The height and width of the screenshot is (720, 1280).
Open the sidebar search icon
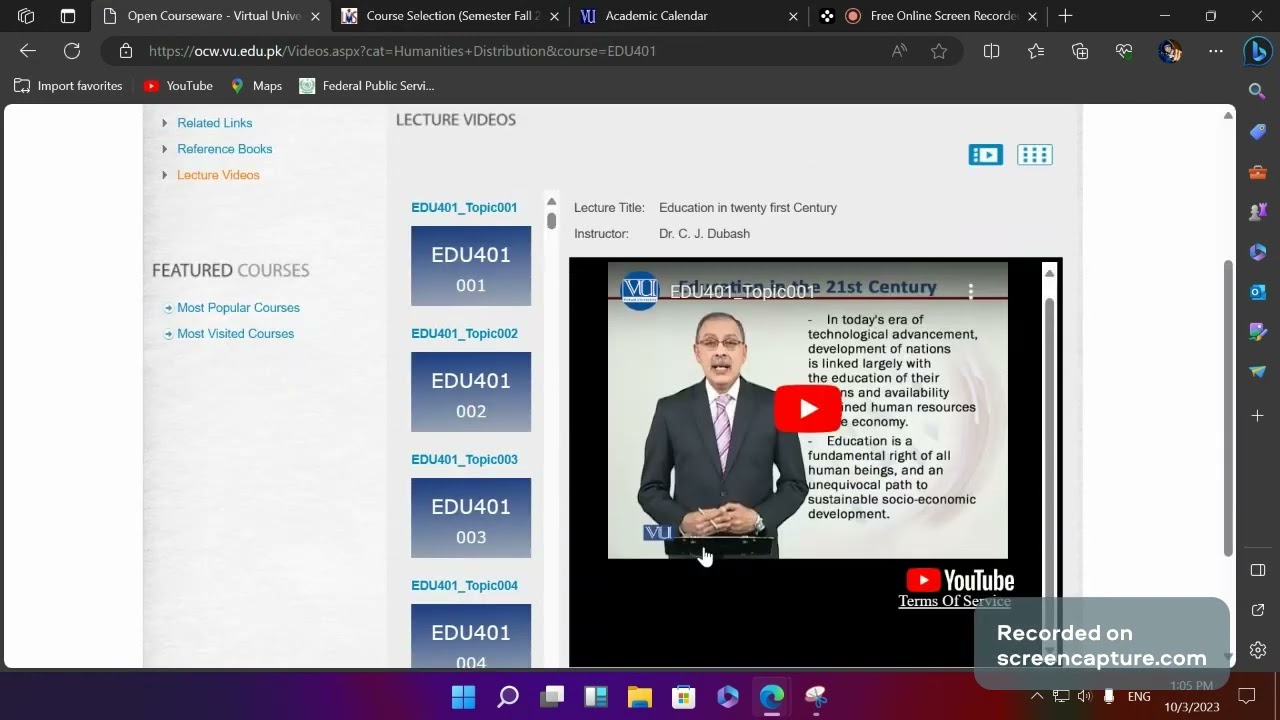tap(1258, 91)
